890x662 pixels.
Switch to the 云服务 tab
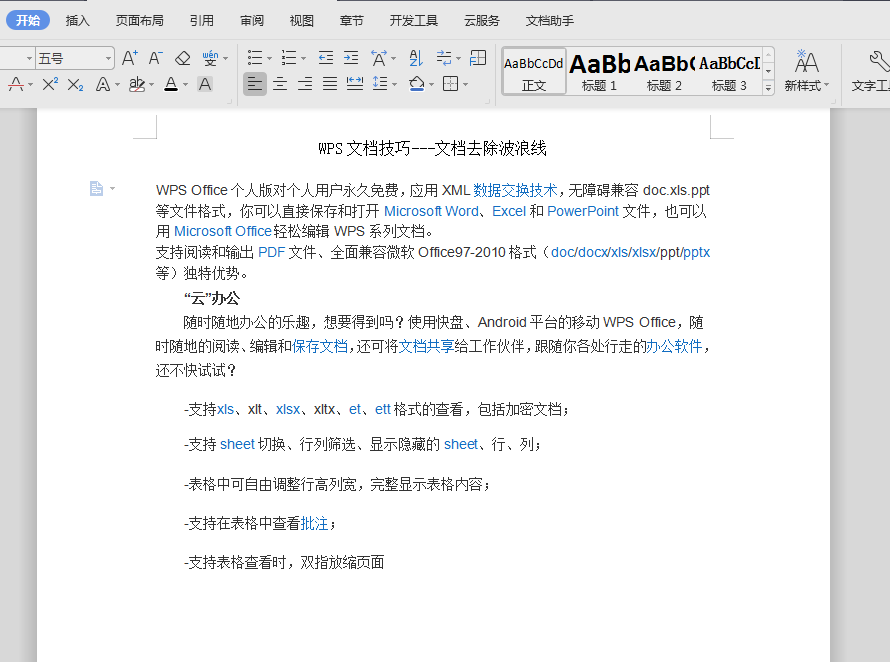482,20
